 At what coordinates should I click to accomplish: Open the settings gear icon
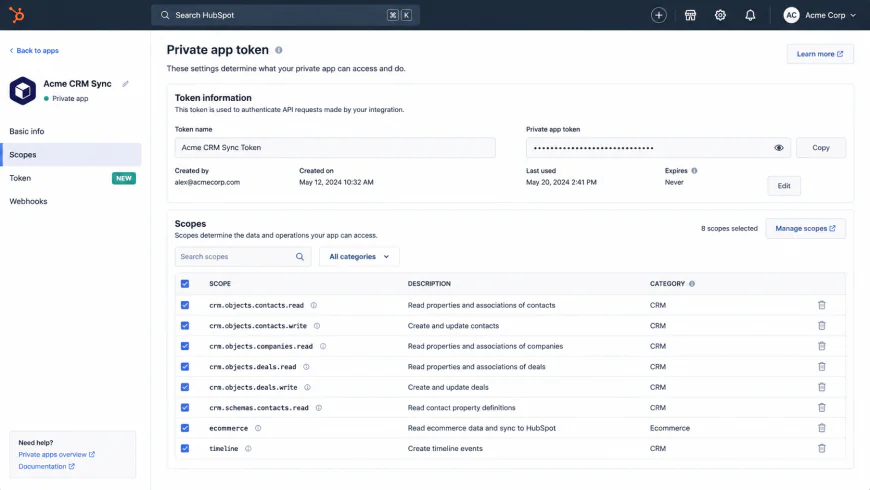click(720, 15)
